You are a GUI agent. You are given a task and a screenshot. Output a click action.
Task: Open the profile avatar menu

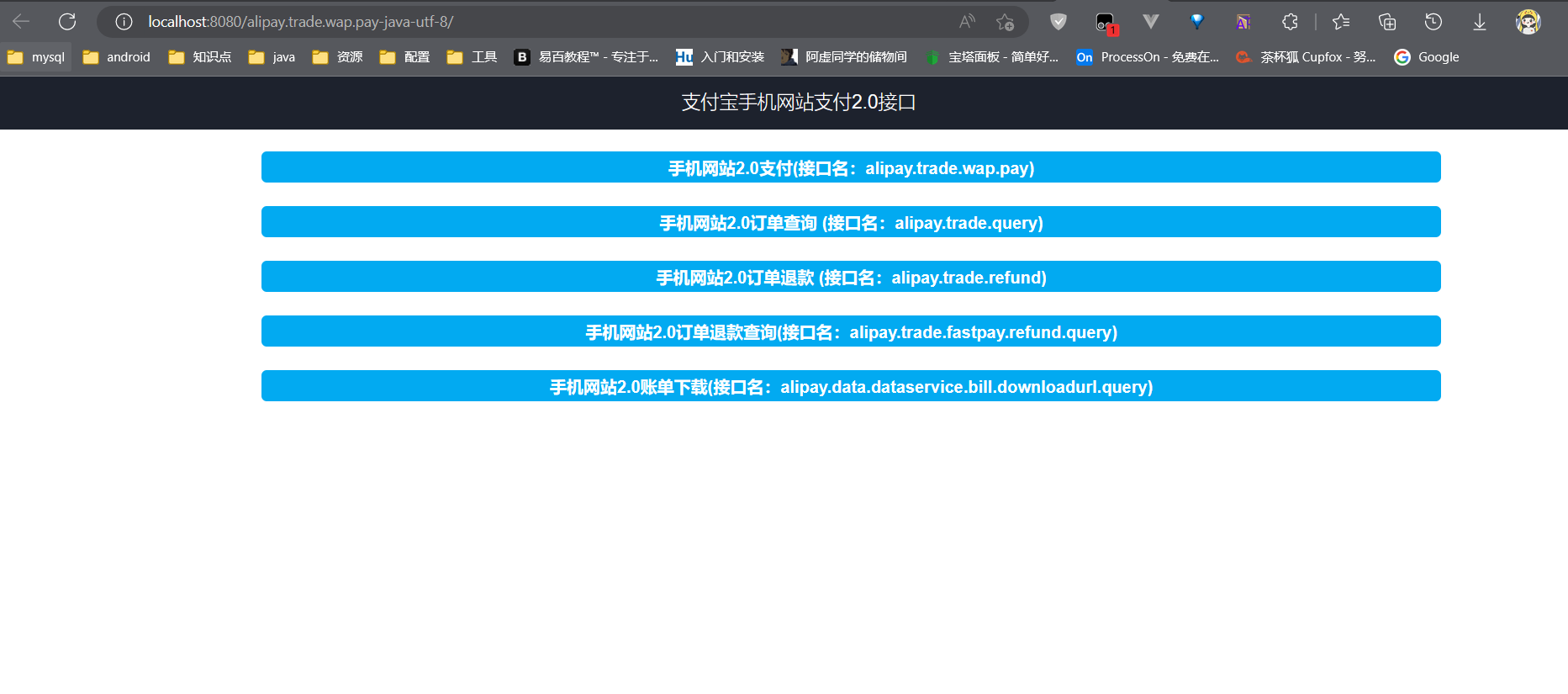click(x=1528, y=22)
